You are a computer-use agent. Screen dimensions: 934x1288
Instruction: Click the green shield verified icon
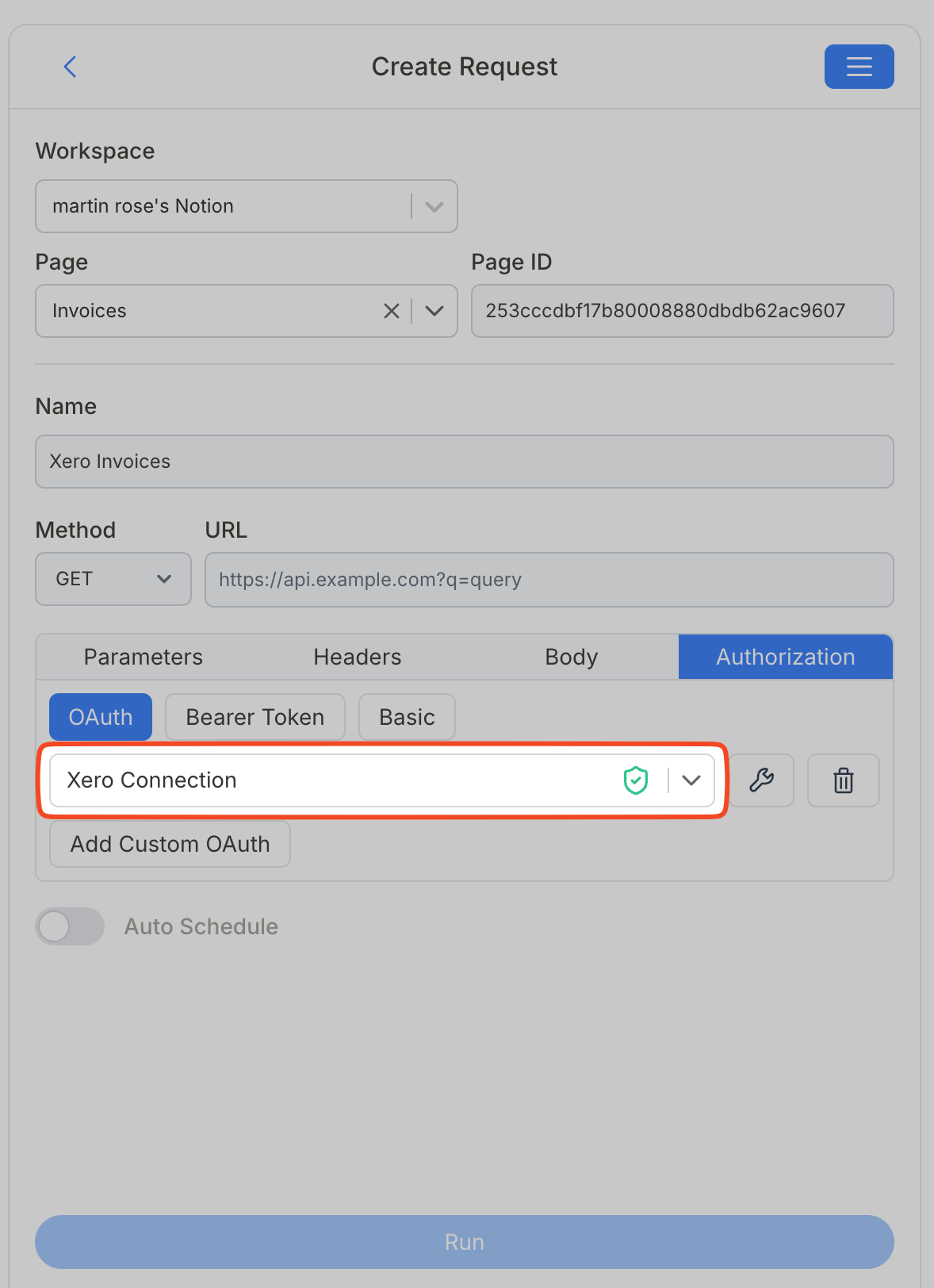click(636, 780)
